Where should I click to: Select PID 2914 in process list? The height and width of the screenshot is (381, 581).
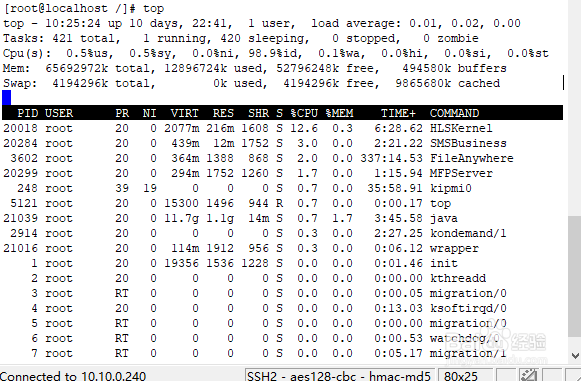pos(24,233)
